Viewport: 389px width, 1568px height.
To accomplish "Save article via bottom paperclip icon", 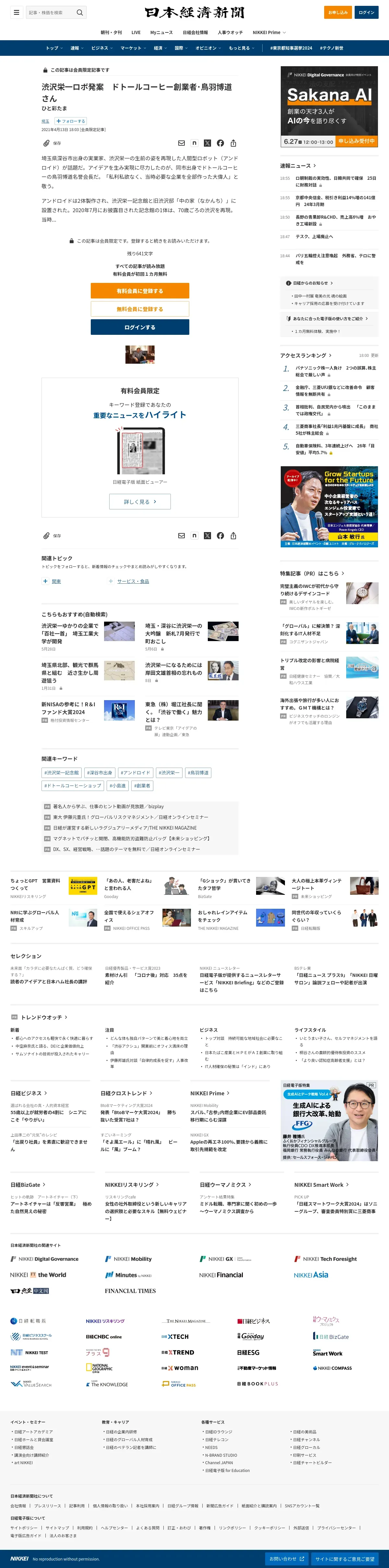I will [x=46, y=536].
